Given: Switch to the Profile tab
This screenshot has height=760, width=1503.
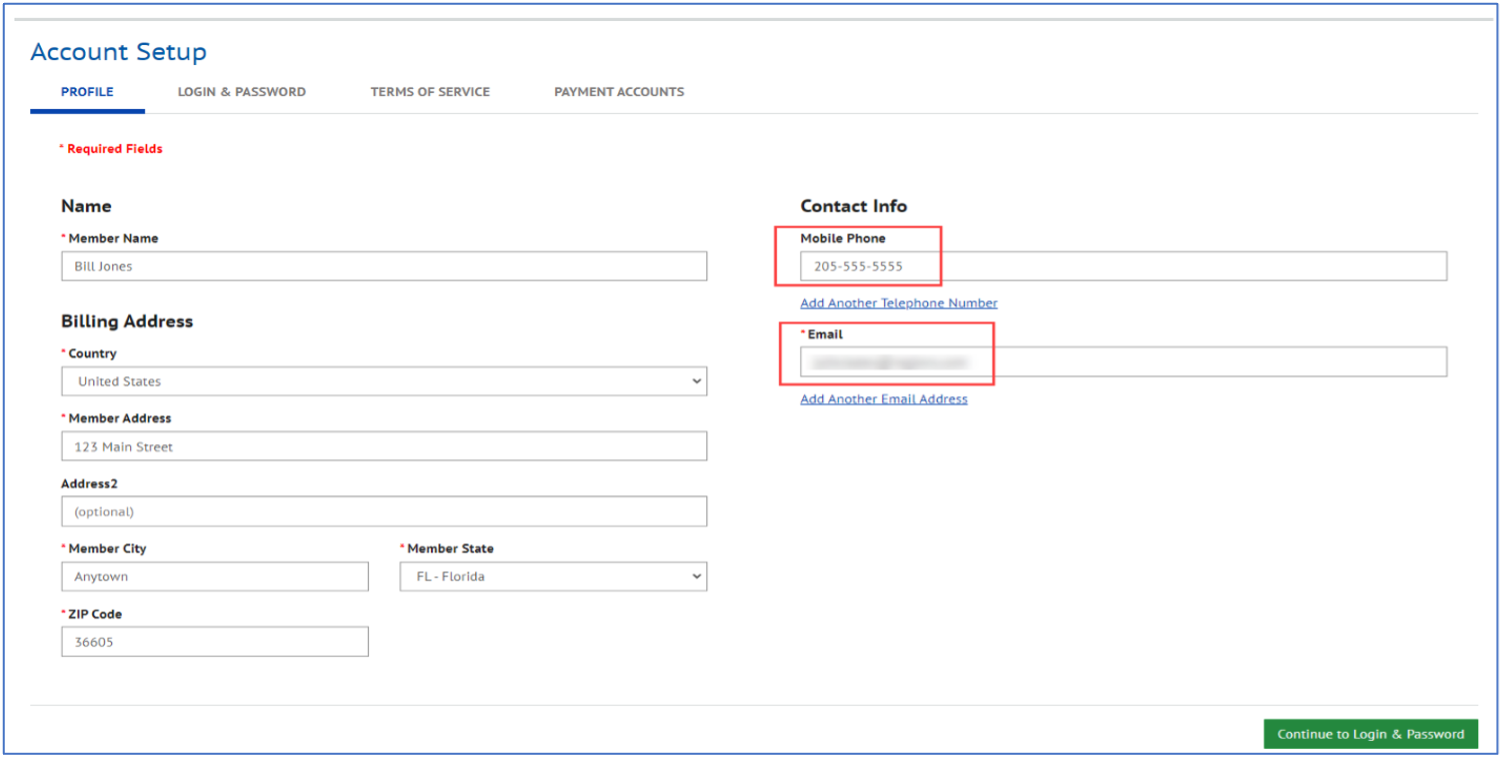Looking at the screenshot, I should pos(87,92).
